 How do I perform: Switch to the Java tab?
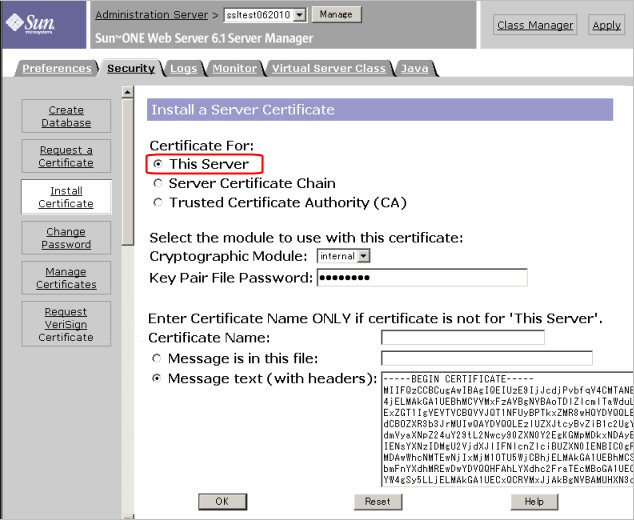pyautogui.click(x=415, y=68)
